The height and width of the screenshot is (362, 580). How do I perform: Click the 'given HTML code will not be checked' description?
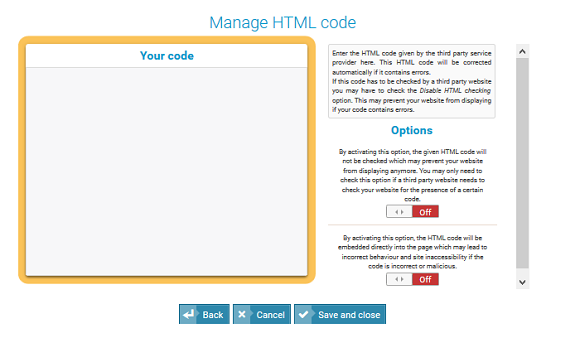(412, 175)
